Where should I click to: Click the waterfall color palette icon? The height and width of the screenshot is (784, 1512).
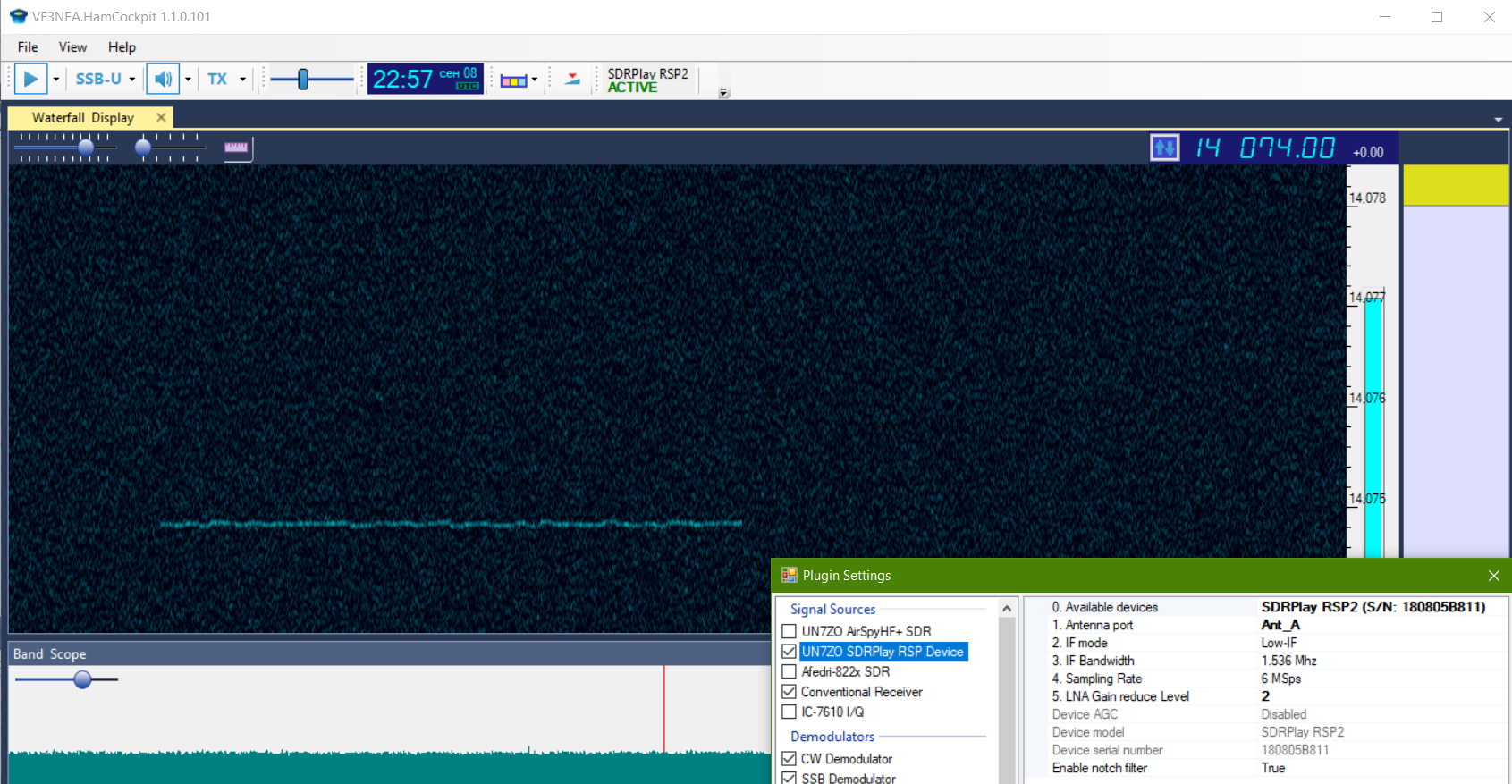(x=513, y=80)
